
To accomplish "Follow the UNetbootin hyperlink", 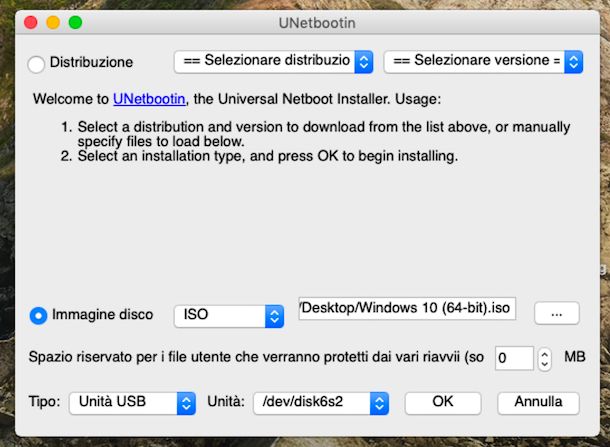I will coord(149,99).
